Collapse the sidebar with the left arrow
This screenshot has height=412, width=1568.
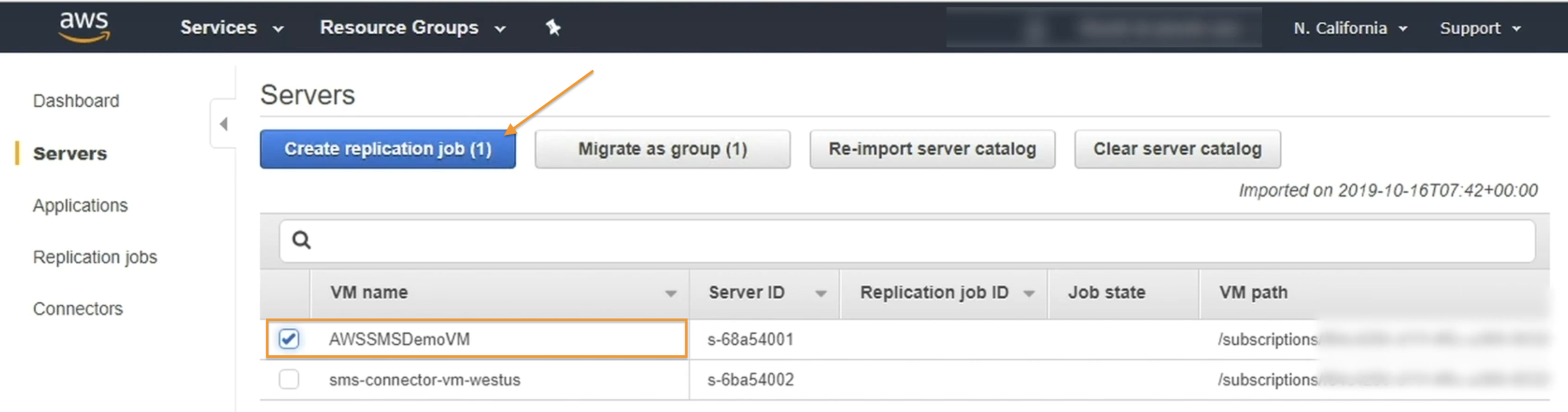[x=224, y=124]
